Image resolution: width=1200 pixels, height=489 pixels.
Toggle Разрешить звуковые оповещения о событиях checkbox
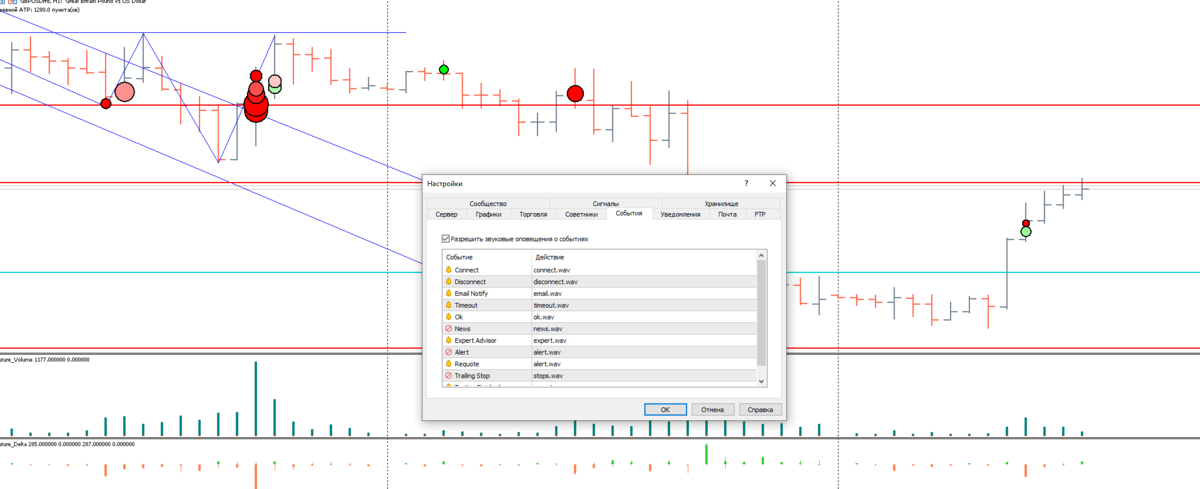446,240
